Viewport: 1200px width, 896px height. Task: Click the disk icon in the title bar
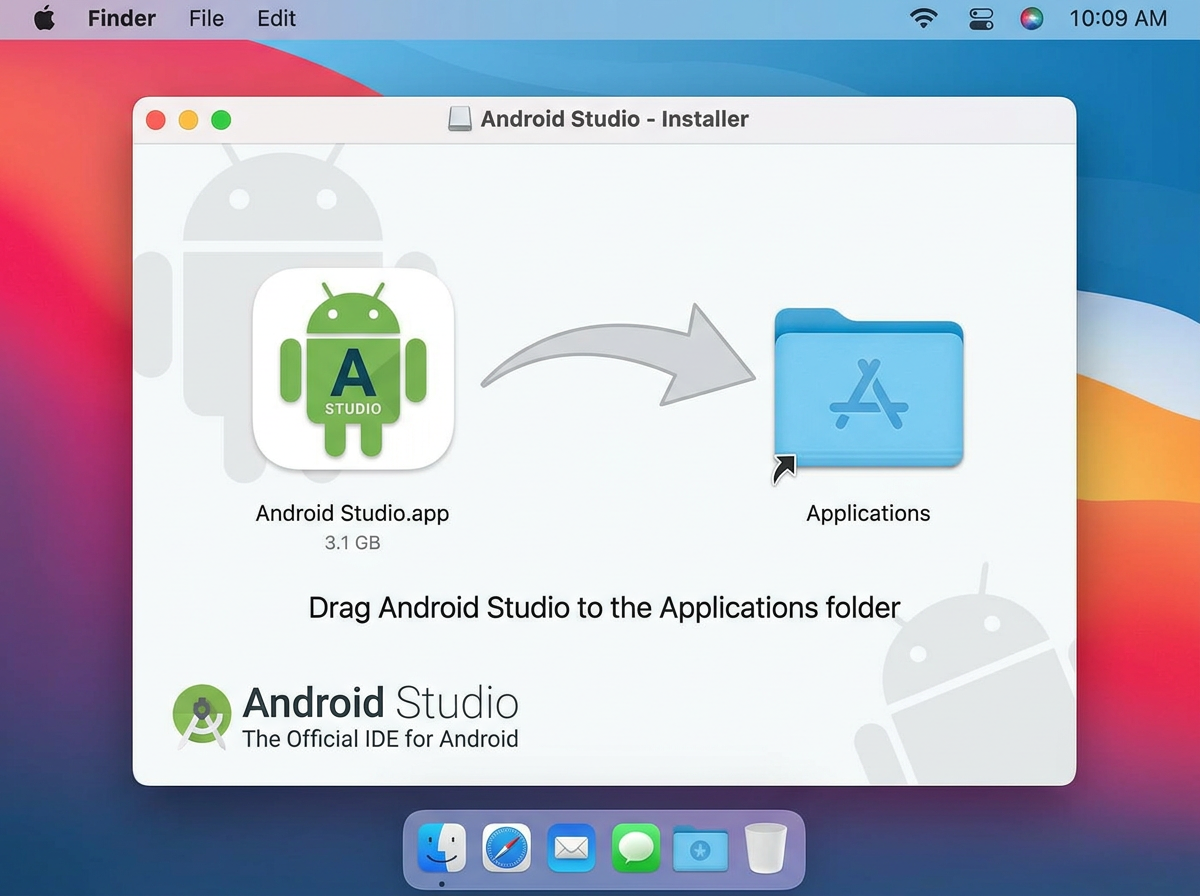pyautogui.click(x=460, y=119)
